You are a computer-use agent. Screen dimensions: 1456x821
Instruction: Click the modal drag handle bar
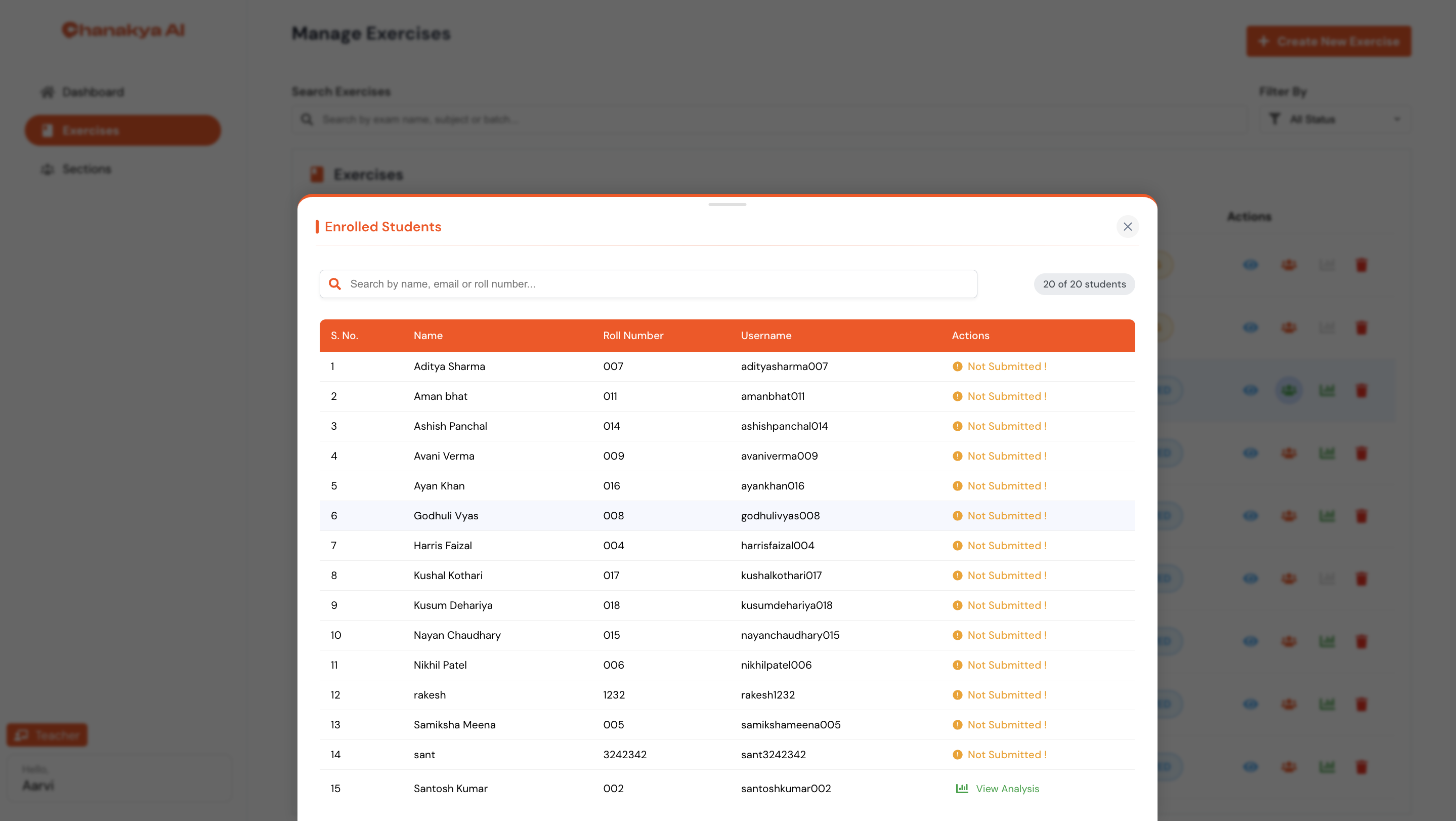tap(727, 204)
